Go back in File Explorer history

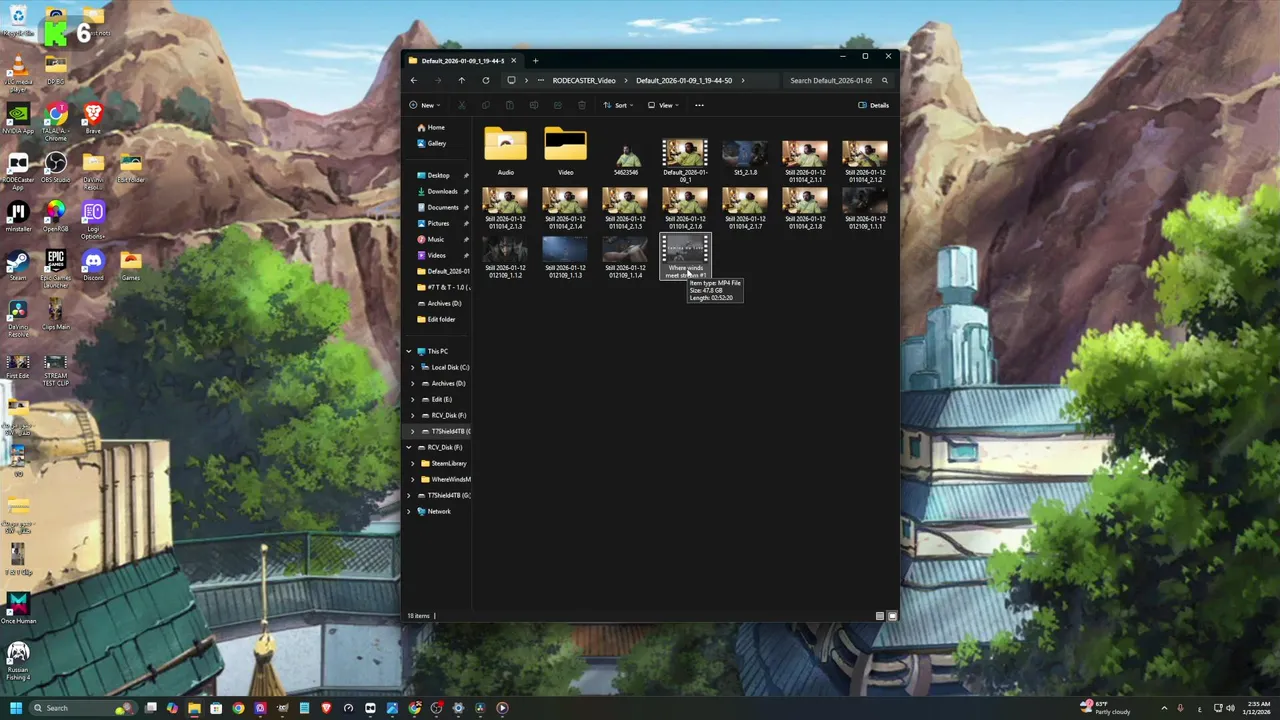click(x=414, y=80)
